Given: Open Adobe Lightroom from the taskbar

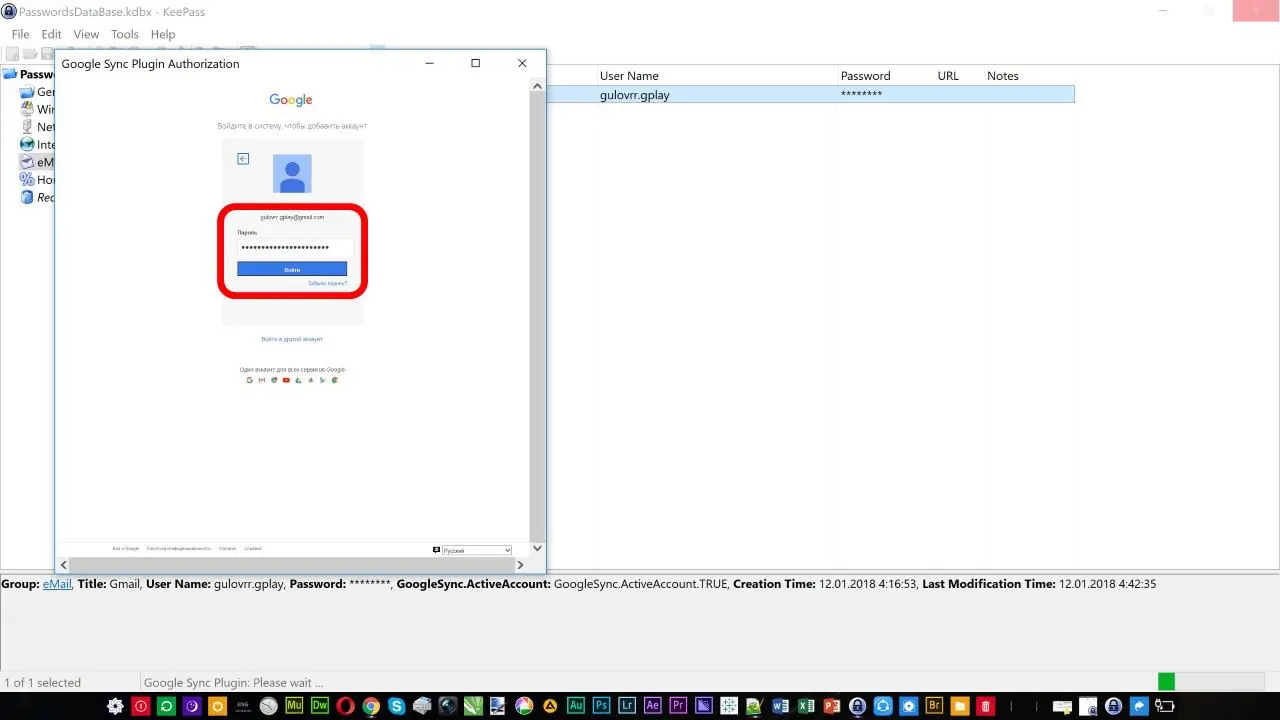Looking at the screenshot, I should point(627,706).
